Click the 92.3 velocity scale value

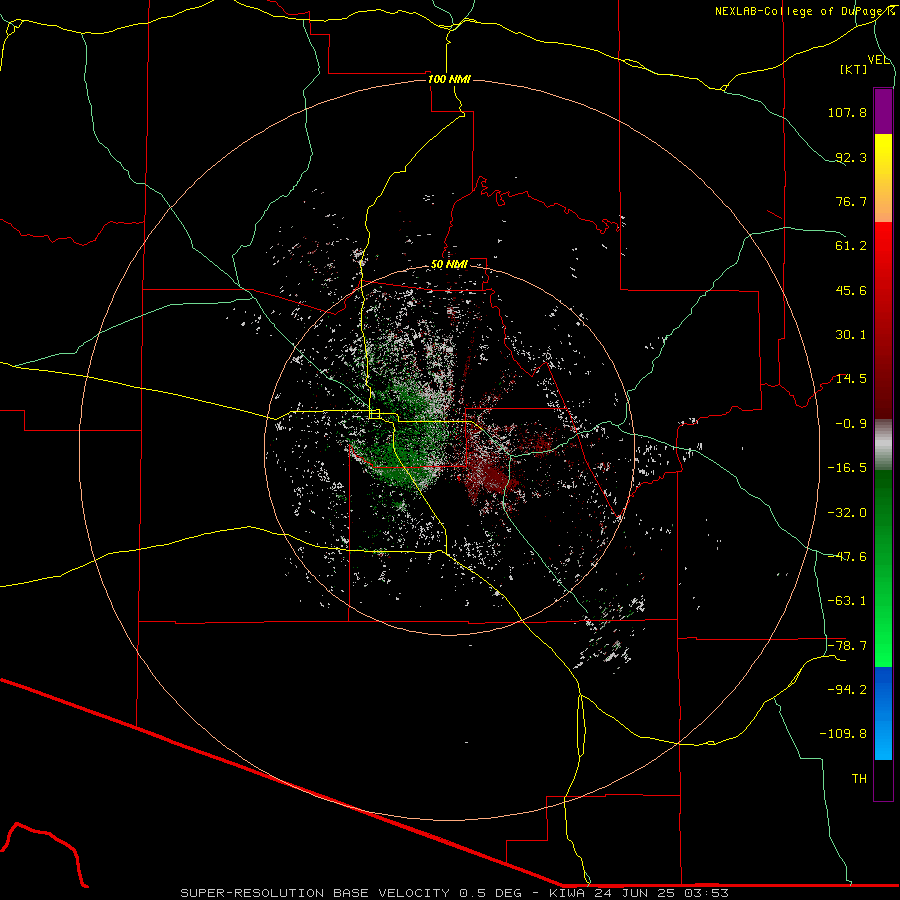pyautogui.click(x=851, y=157)
